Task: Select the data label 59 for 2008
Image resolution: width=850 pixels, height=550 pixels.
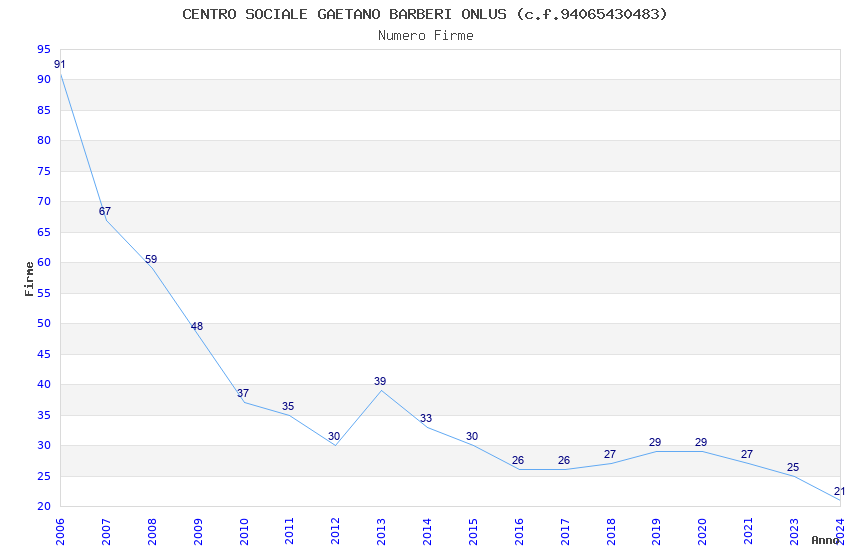Action: 151,260
